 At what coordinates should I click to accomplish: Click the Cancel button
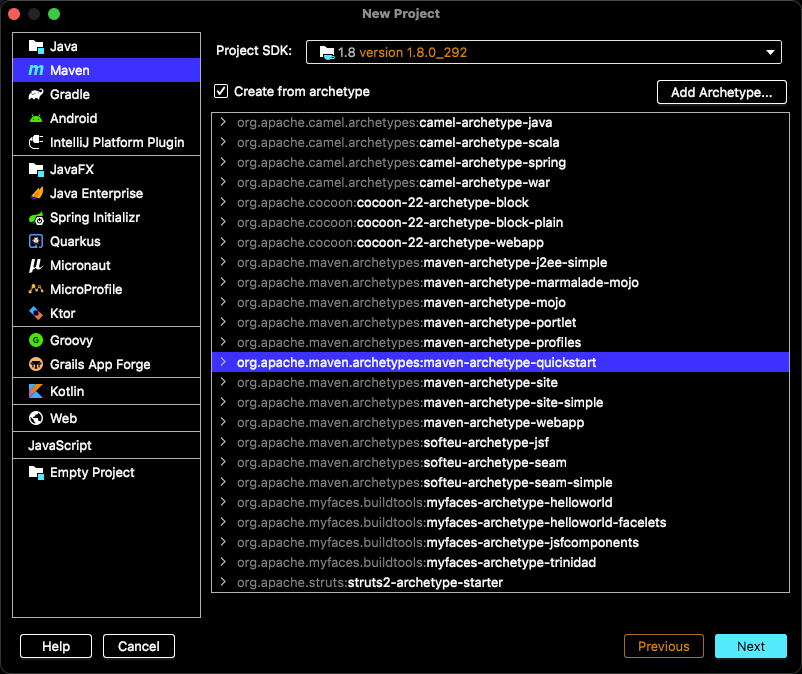coord(139,646)
